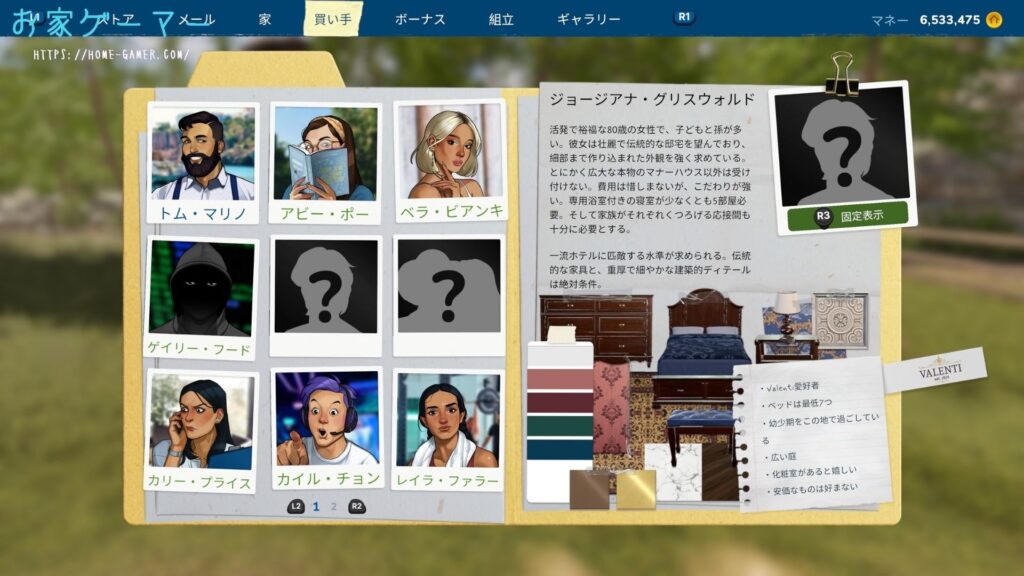Select buyer card ゲイリー・フード

(200, 297)
